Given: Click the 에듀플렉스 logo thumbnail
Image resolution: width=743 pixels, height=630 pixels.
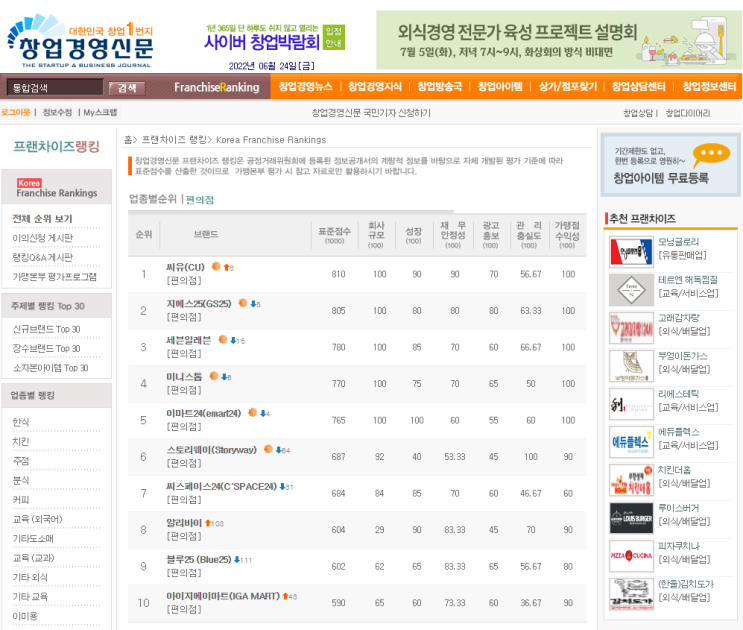Looking at the screenshot, I should [631, 442].
